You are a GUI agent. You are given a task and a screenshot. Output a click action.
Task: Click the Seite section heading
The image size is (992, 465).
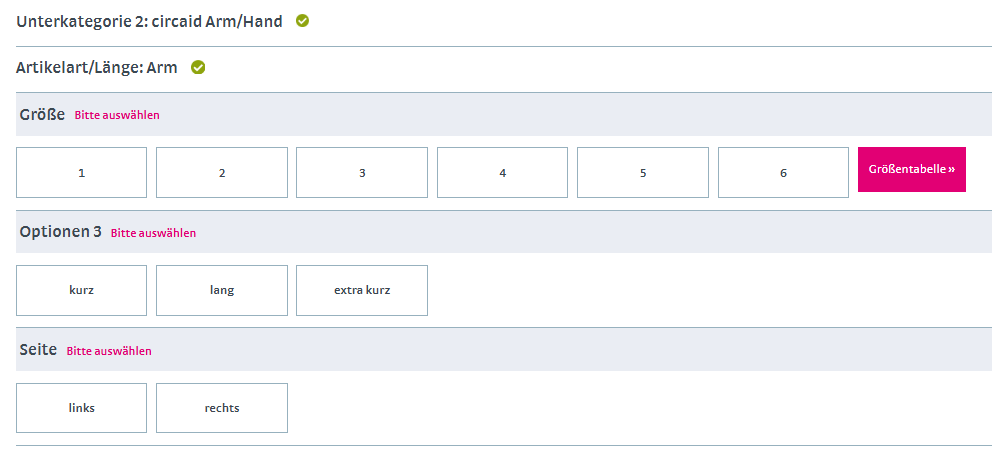[x=38, y=350]
